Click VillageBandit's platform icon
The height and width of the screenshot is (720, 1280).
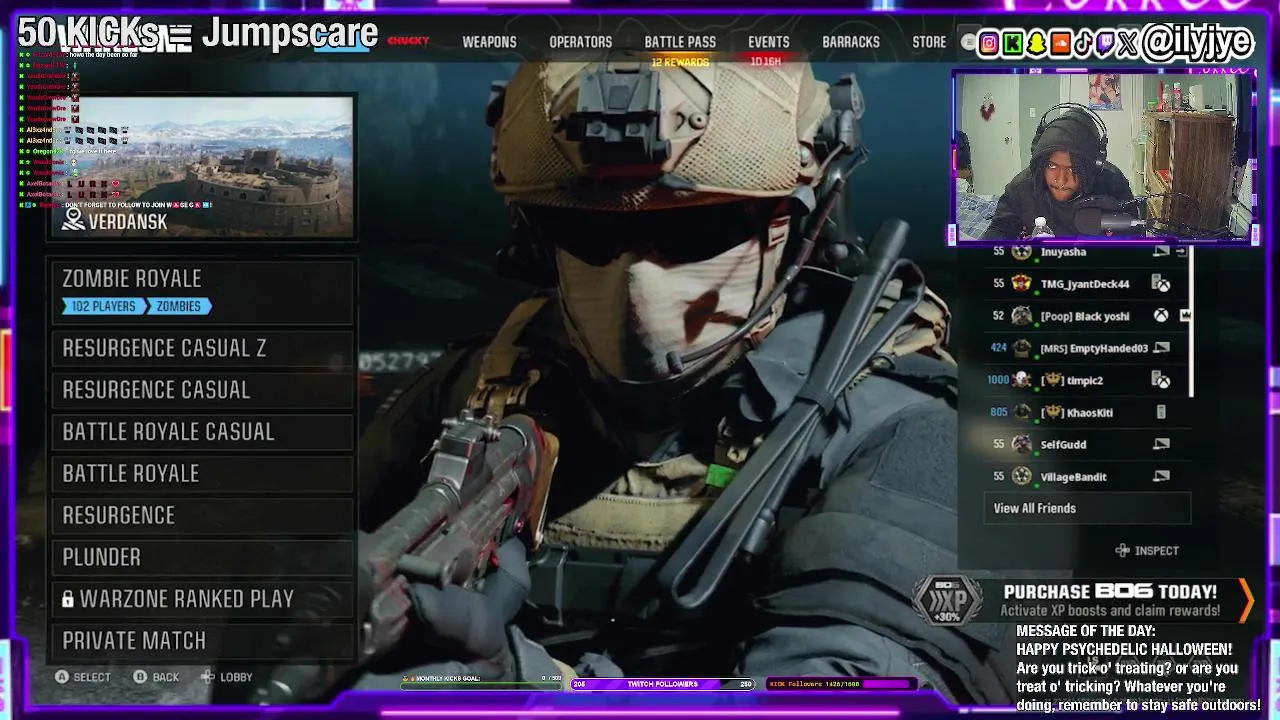[x=1161, y=476]
